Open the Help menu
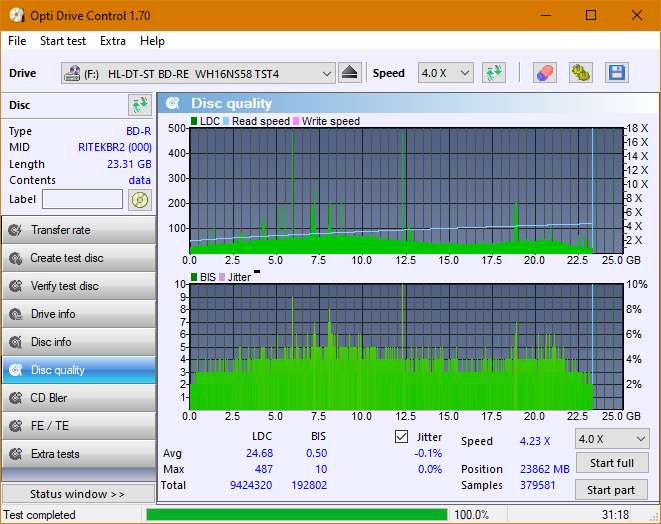 pyautogui.click(x=152, y=41)
